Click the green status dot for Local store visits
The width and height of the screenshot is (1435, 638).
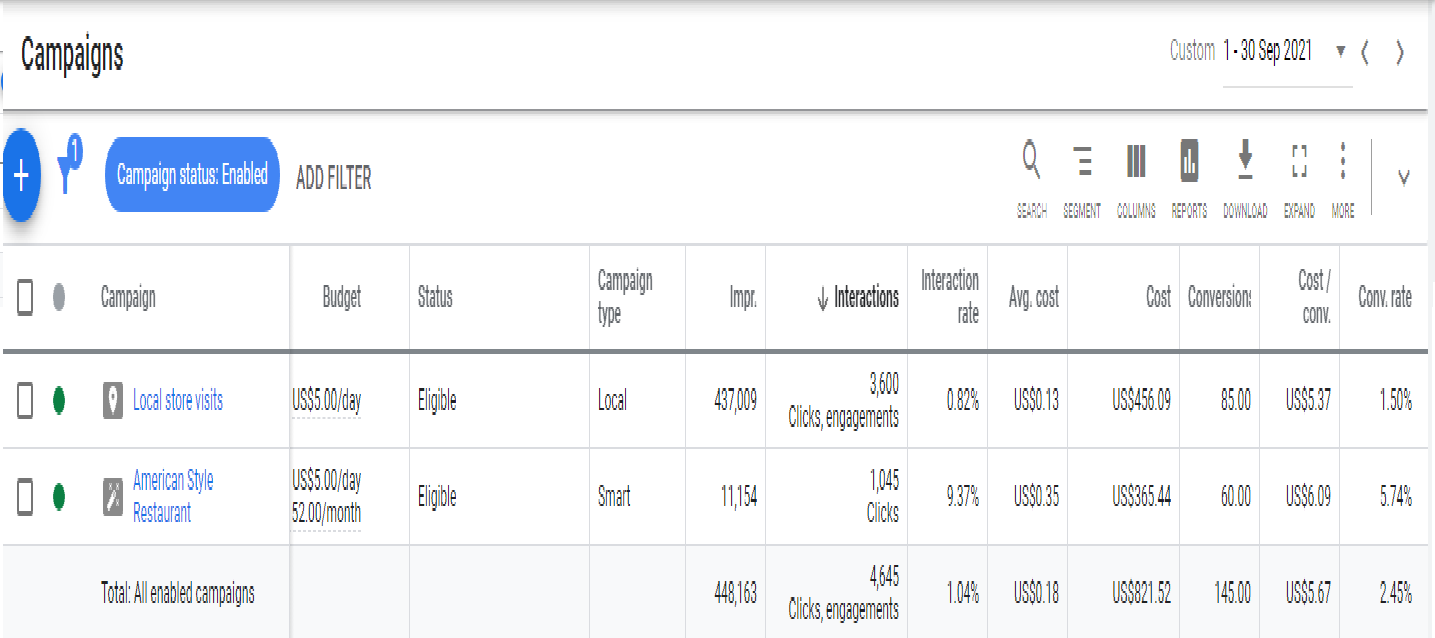click(x=59, y=401)
